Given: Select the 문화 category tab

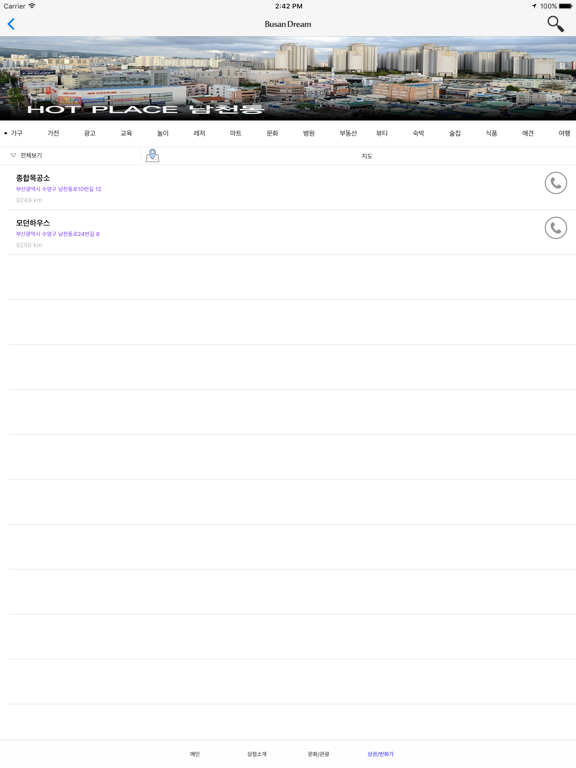Looking at the screenshot, I should [272, 133].
